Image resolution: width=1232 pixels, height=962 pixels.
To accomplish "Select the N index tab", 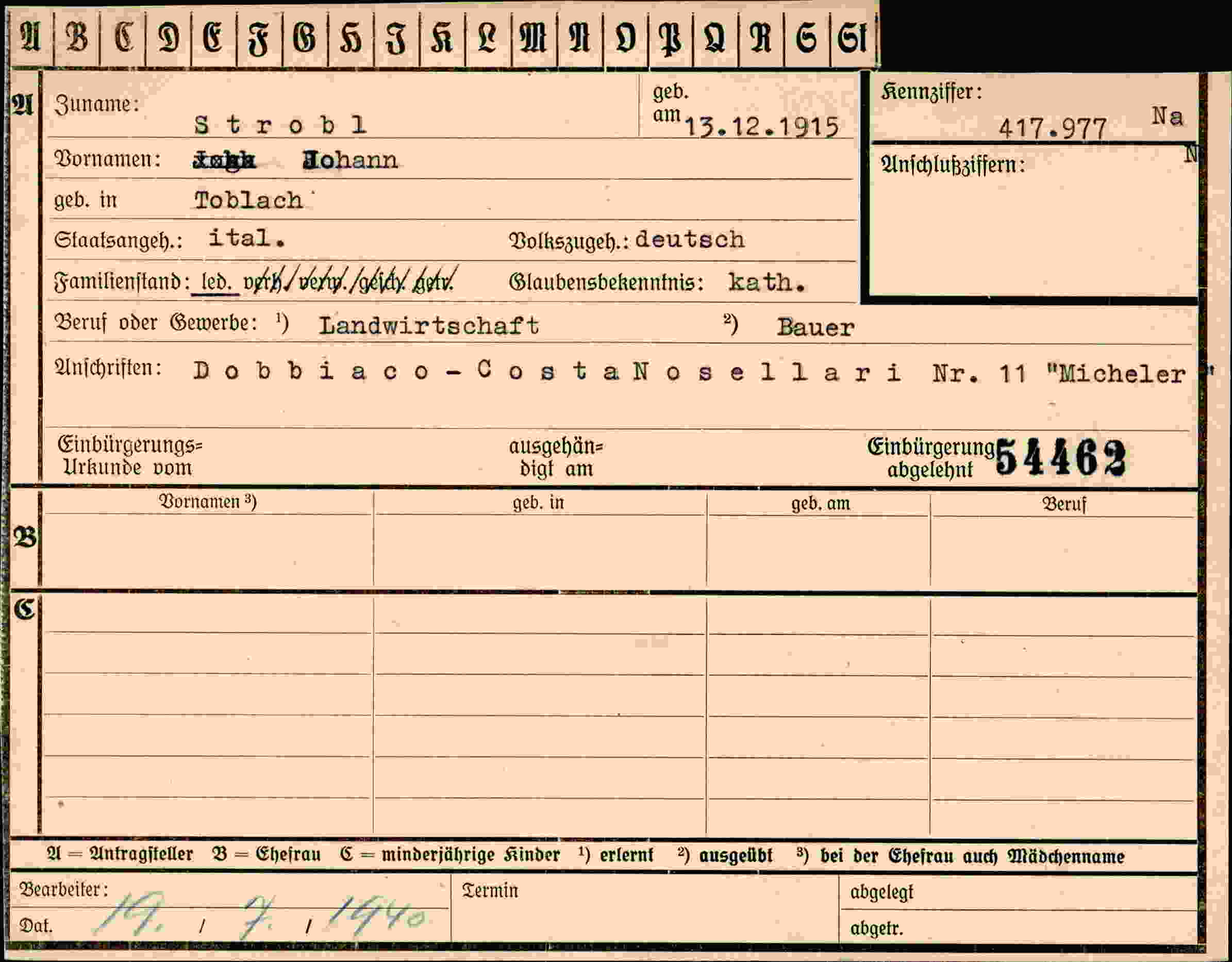I will coord(579,38).
